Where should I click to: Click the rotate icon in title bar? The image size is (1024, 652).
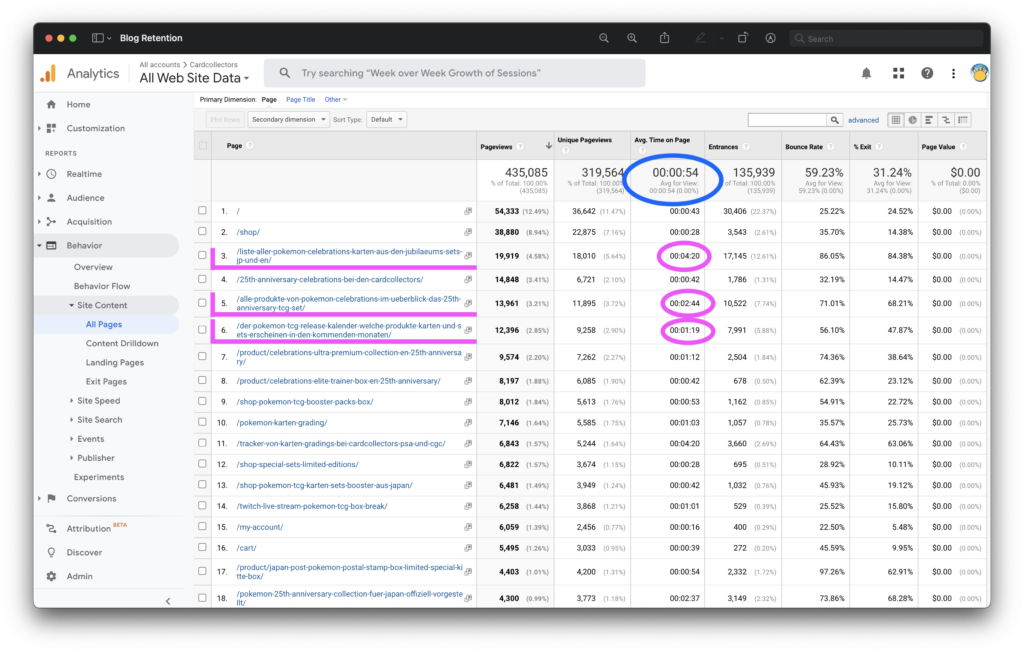coord(743,38)
